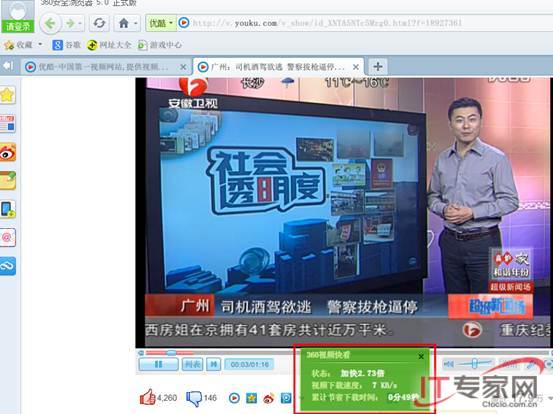The height and width of the screenshot is (414, 553).
Task: Expand the 收藏 dropdown arrow
Action: point(40,44)
